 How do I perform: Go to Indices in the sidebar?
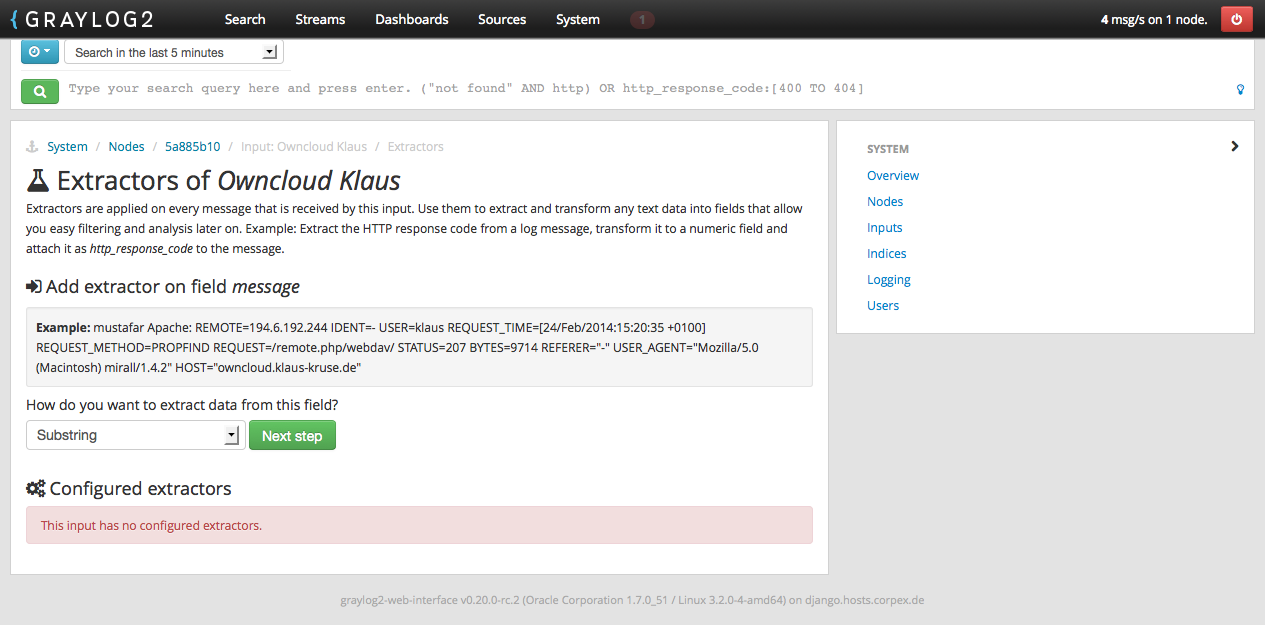887,254
